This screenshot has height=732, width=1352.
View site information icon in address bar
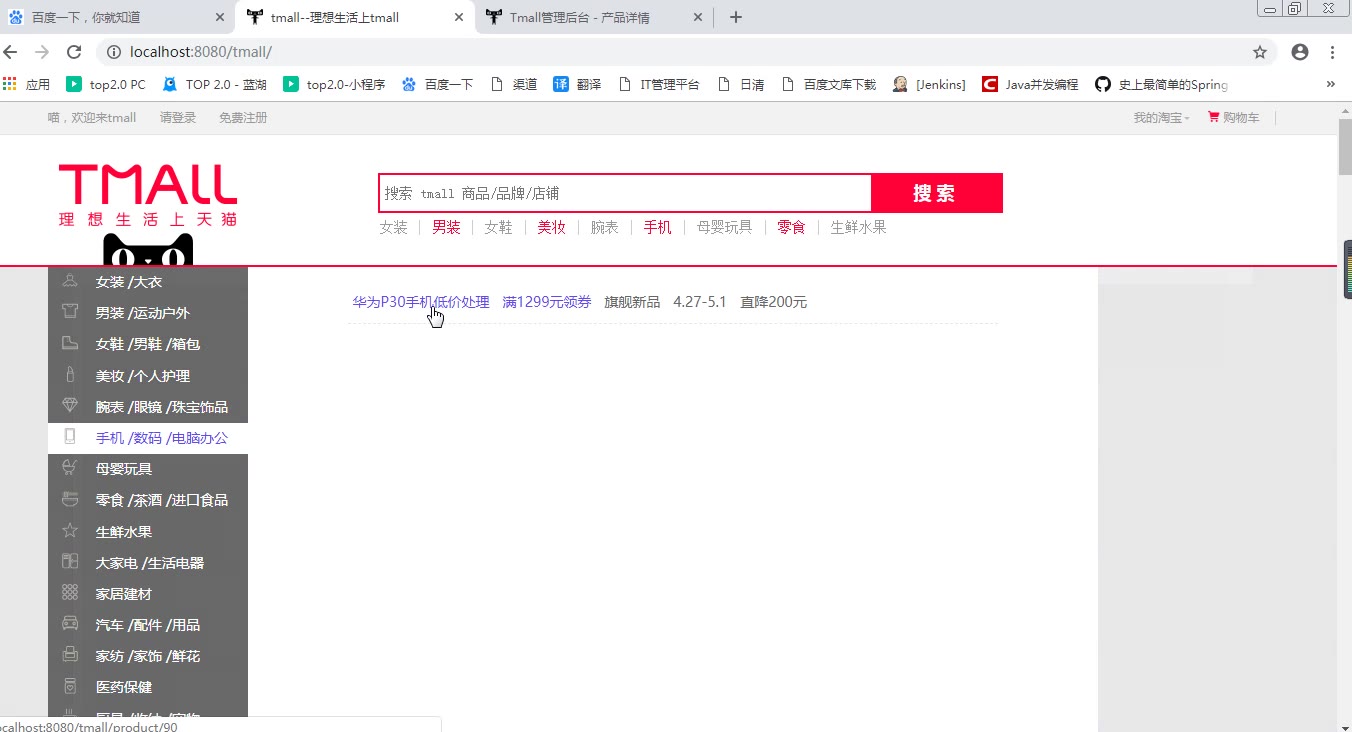tap(113, 52)
